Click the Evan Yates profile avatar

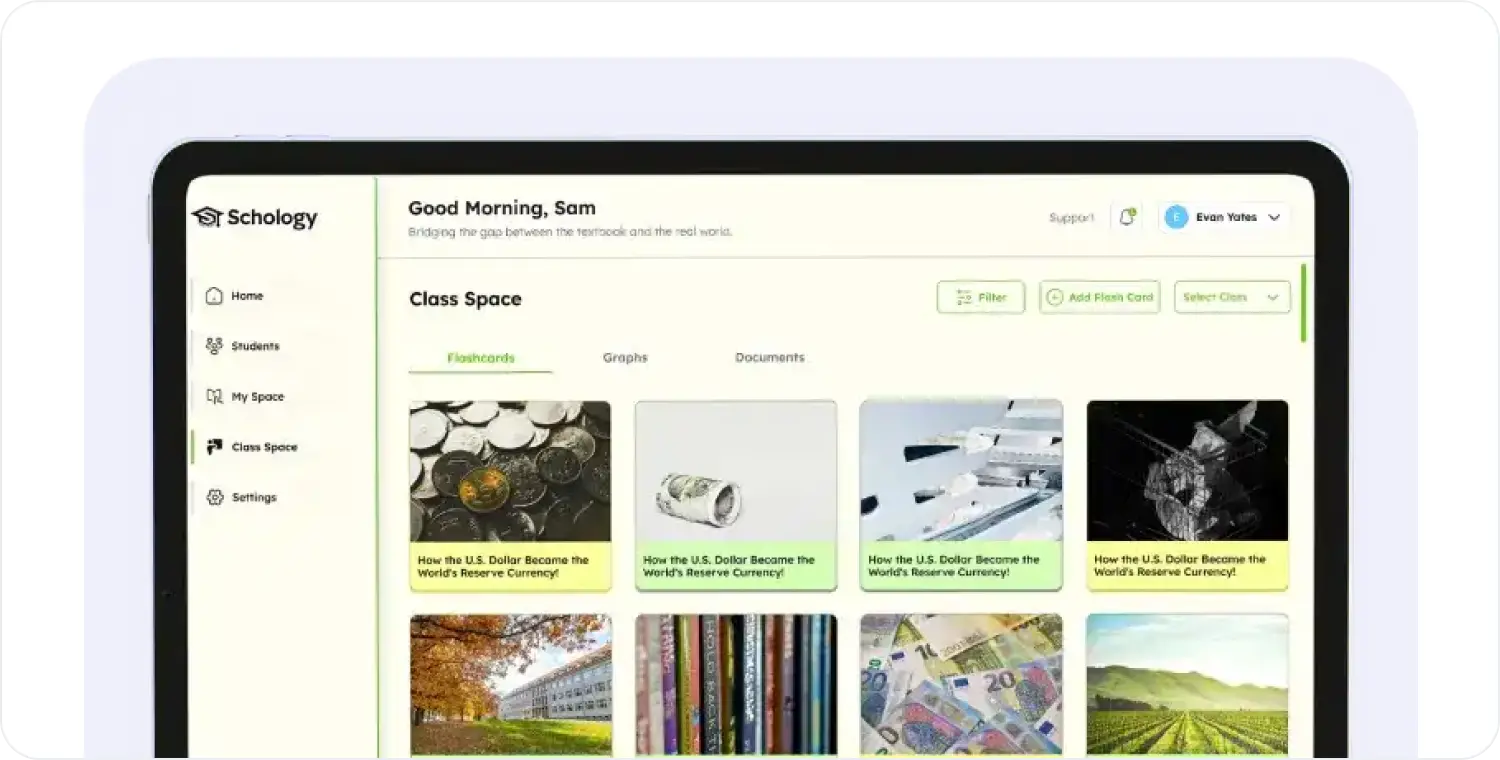tap(1176, 217)
